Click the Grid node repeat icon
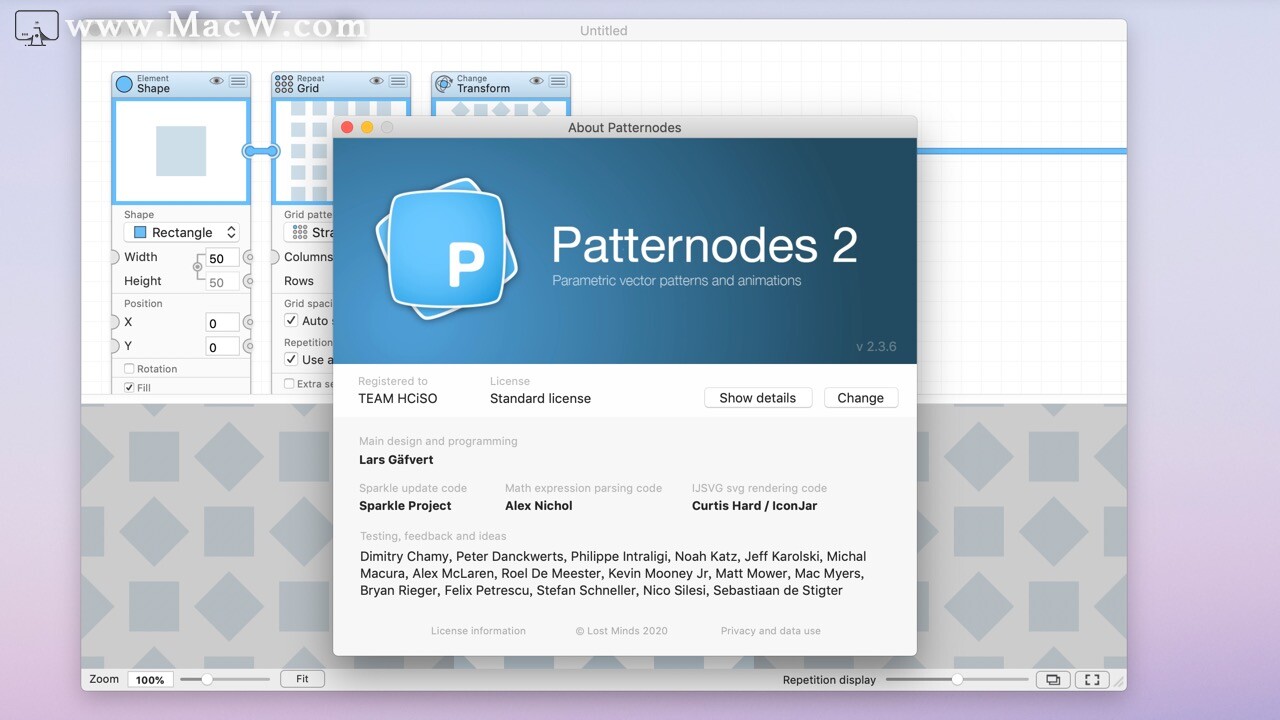Viewport: 1280px width, 720px height. 284,84
